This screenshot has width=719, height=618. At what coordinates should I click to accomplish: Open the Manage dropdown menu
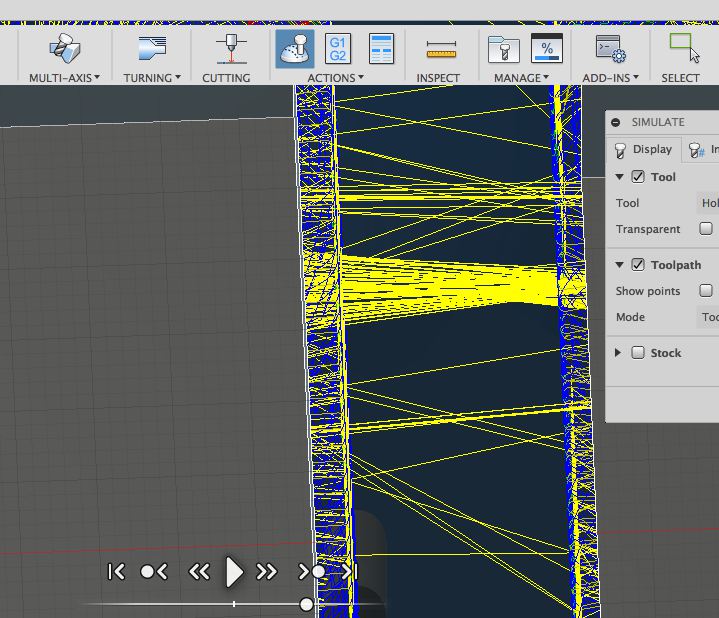[x=521, y=78]
